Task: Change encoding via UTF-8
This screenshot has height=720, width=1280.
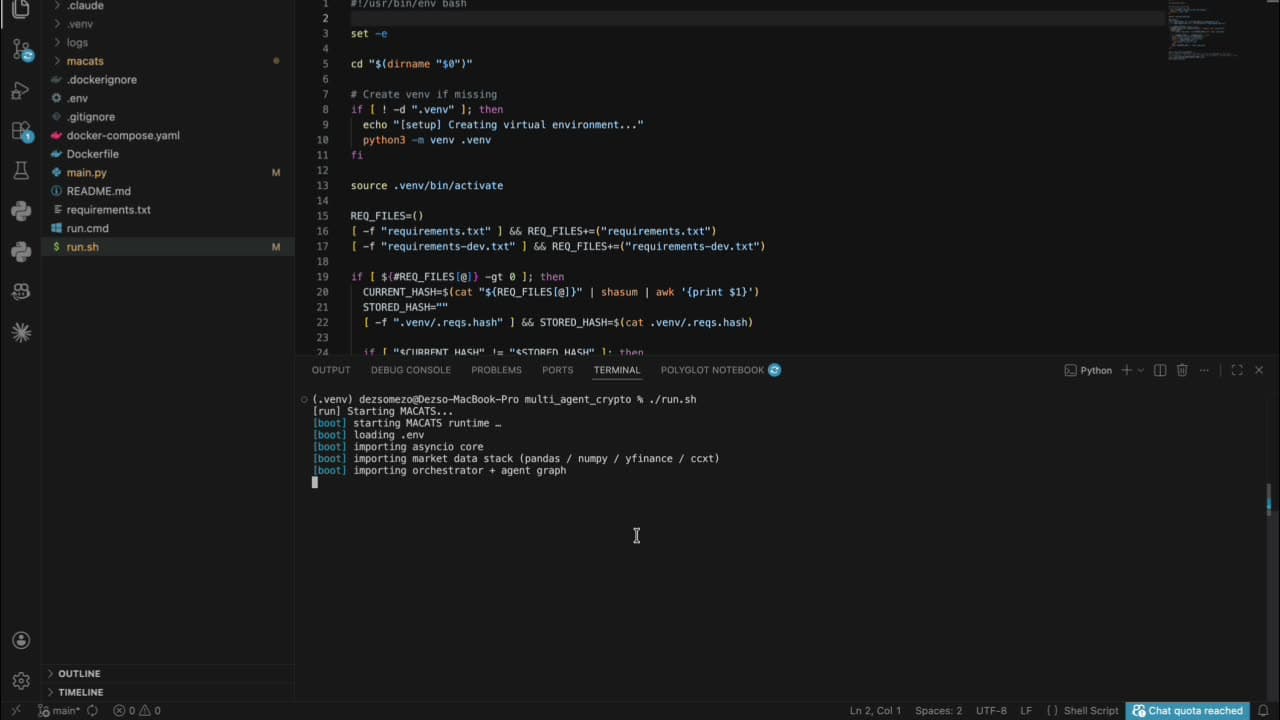Action: 991,711
